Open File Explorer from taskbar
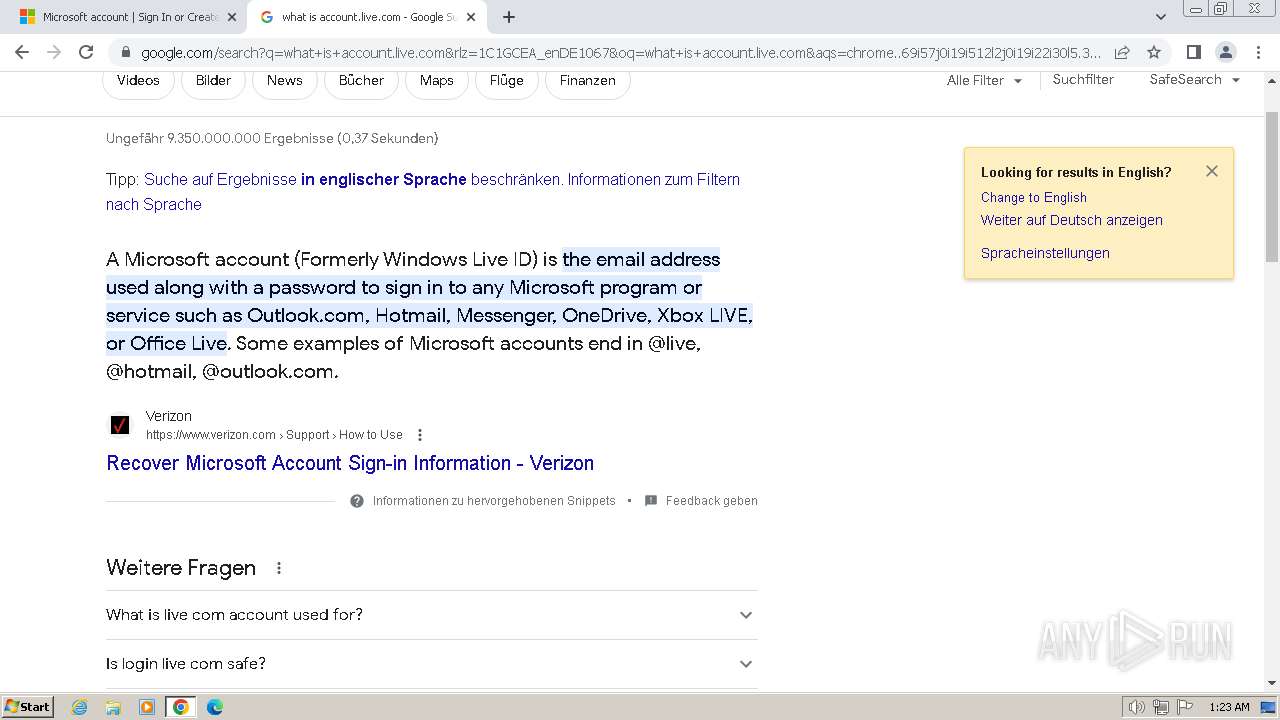 [113, 707]
